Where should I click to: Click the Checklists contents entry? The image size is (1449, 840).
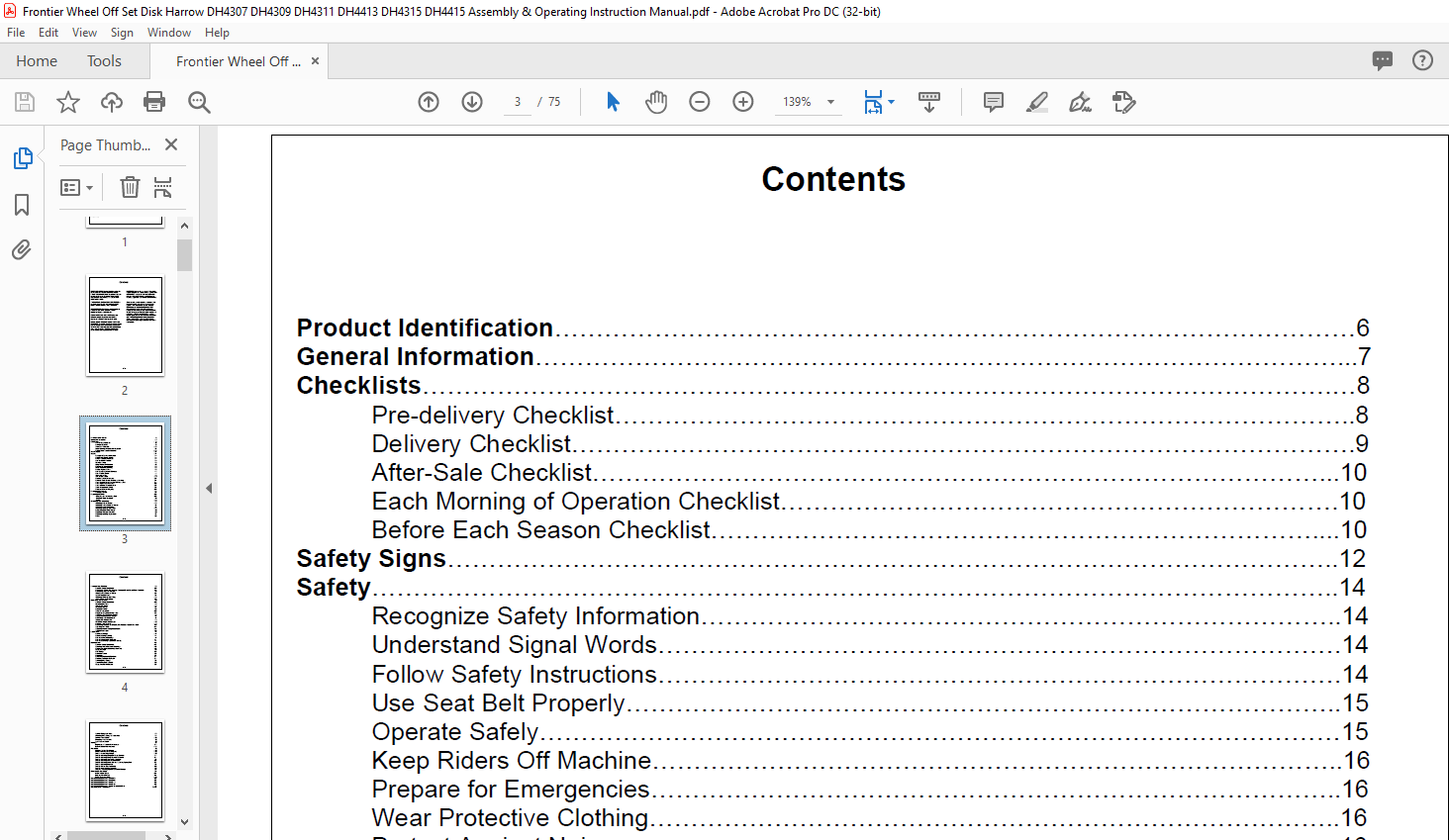pyautogui.click(x=833, y=385)
